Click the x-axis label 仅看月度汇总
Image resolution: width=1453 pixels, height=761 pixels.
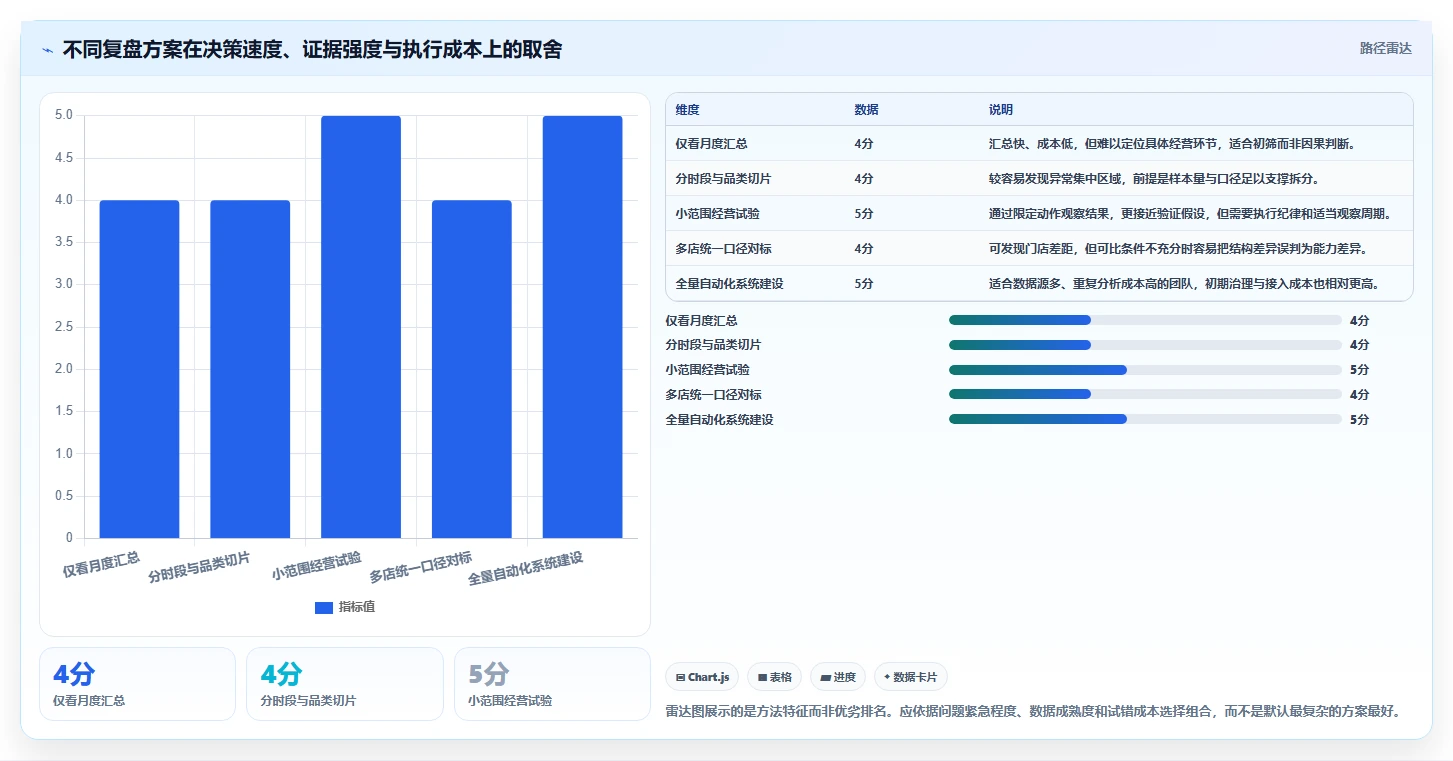[x=101, y=564]
